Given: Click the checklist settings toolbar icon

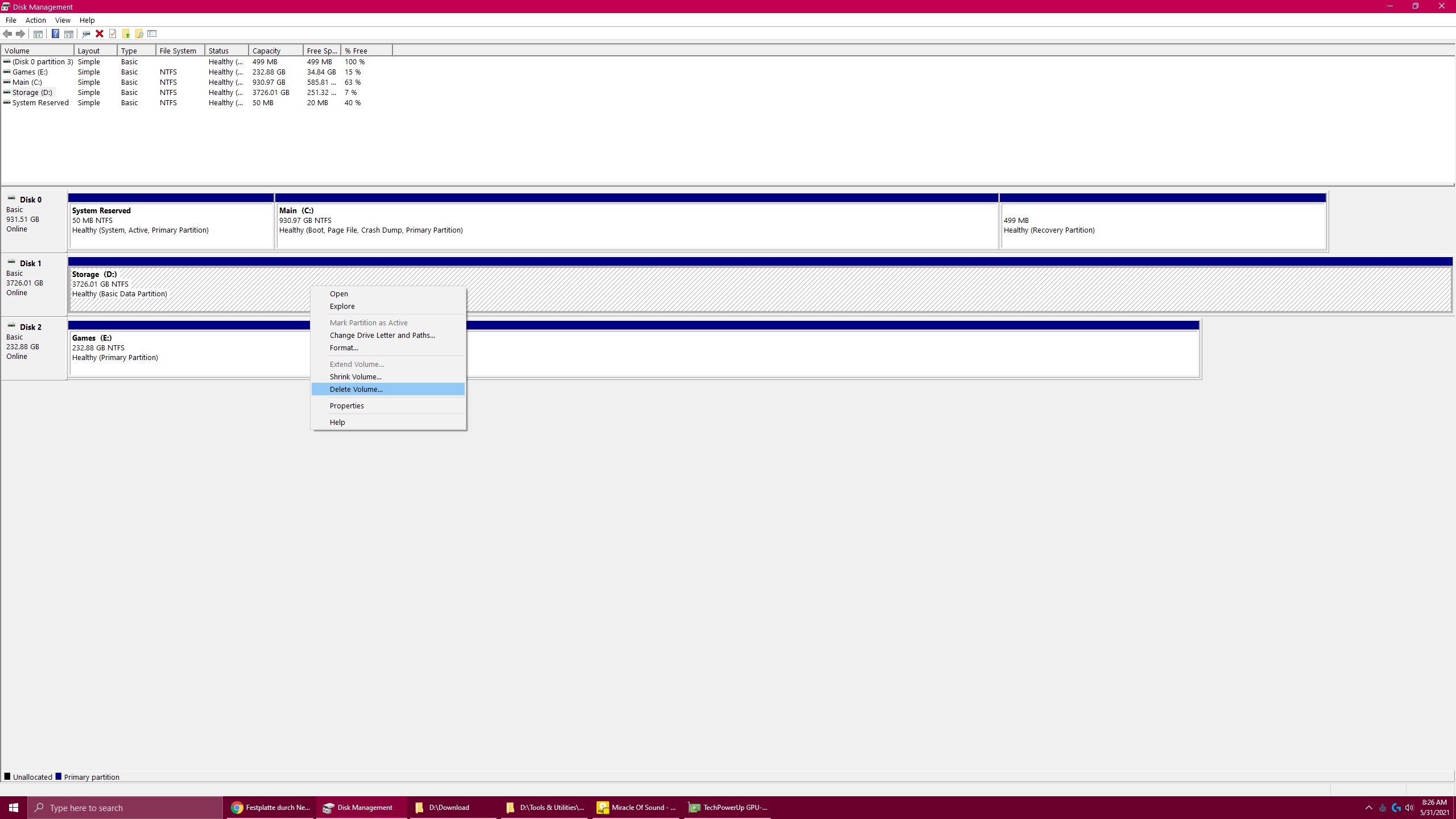Looking at the screenshot, I should (152, 34).
